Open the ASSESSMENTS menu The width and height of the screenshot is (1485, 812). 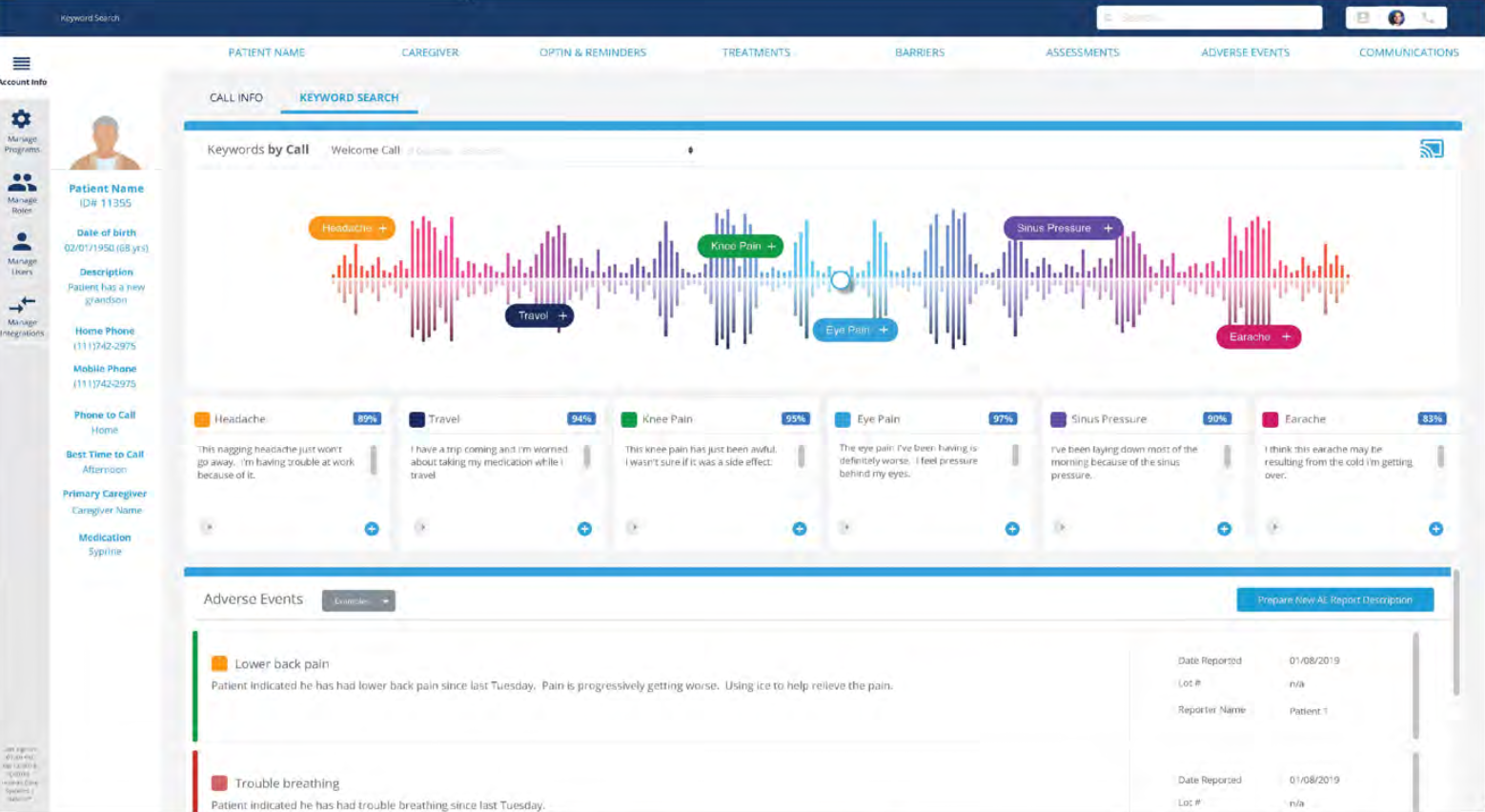click(1083, 52)
